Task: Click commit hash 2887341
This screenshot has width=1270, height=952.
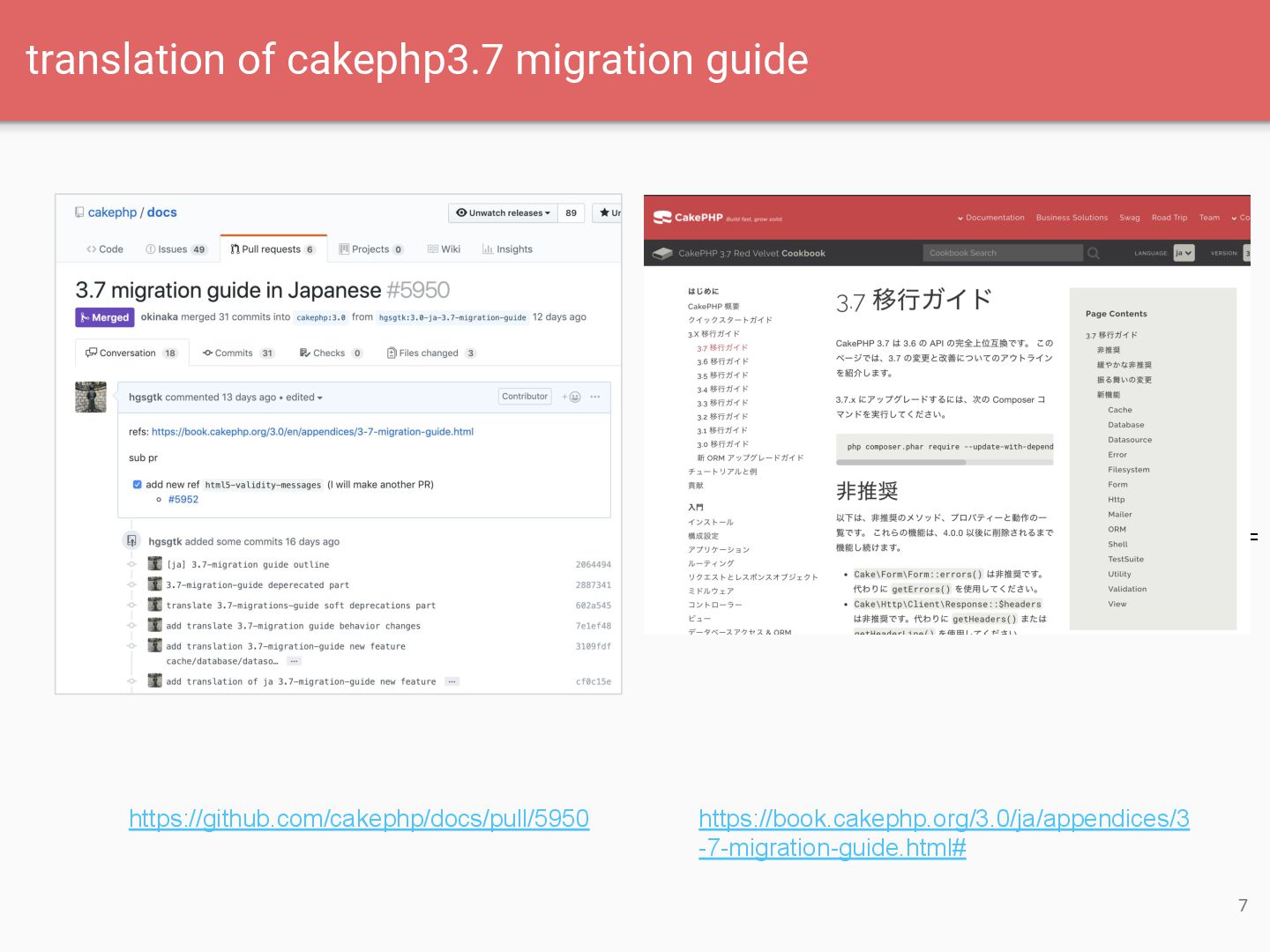Action: click(x=593, y=585)
